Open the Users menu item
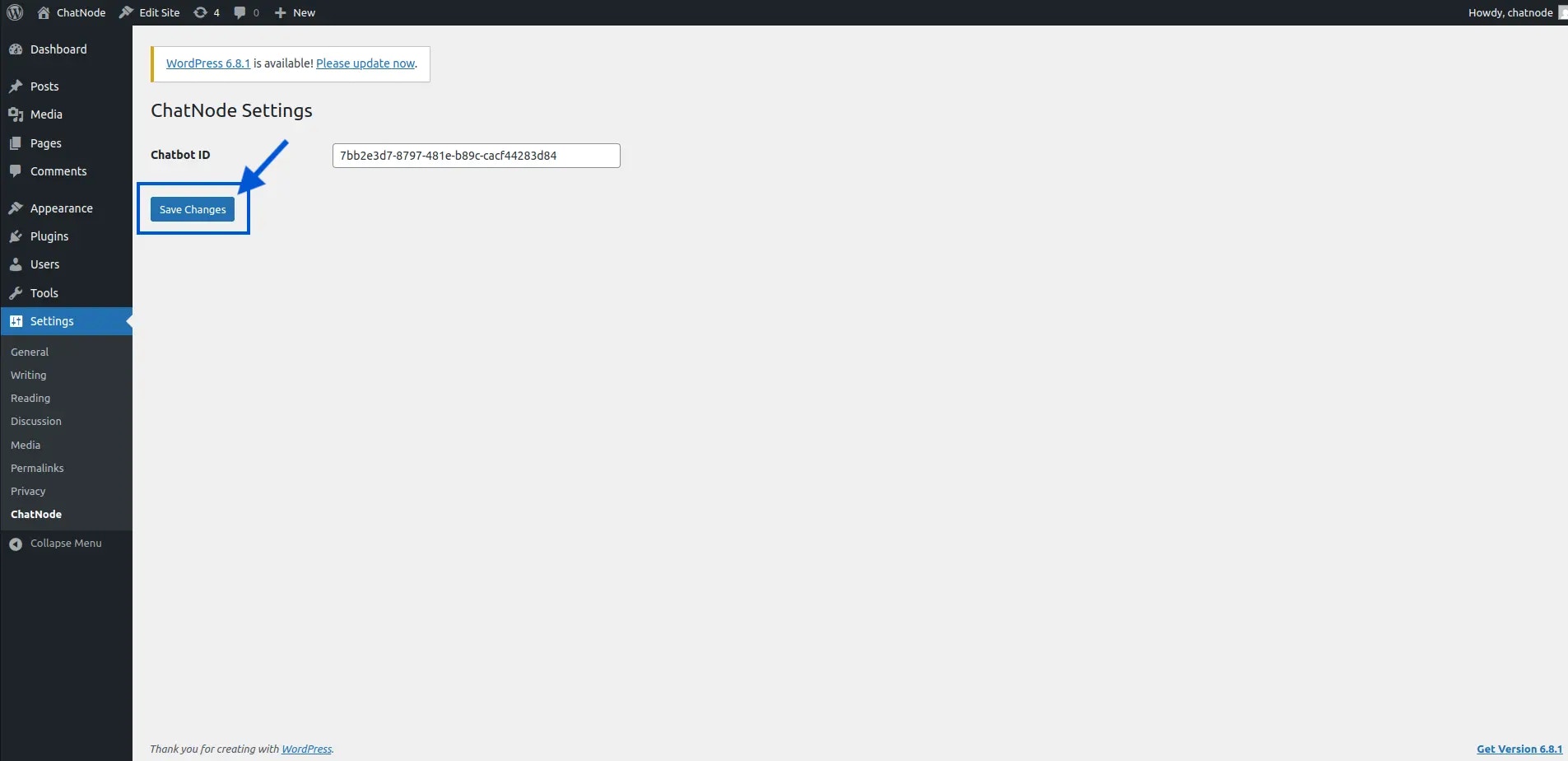The width and height of the screenshot is (1568, 761). 66,264
